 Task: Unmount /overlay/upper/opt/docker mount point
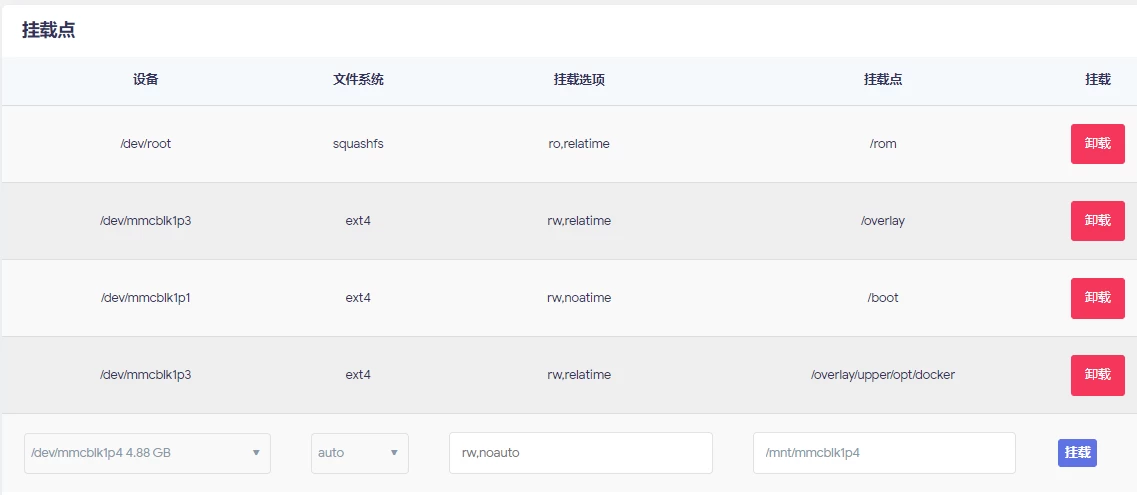tap(1097, 375)
